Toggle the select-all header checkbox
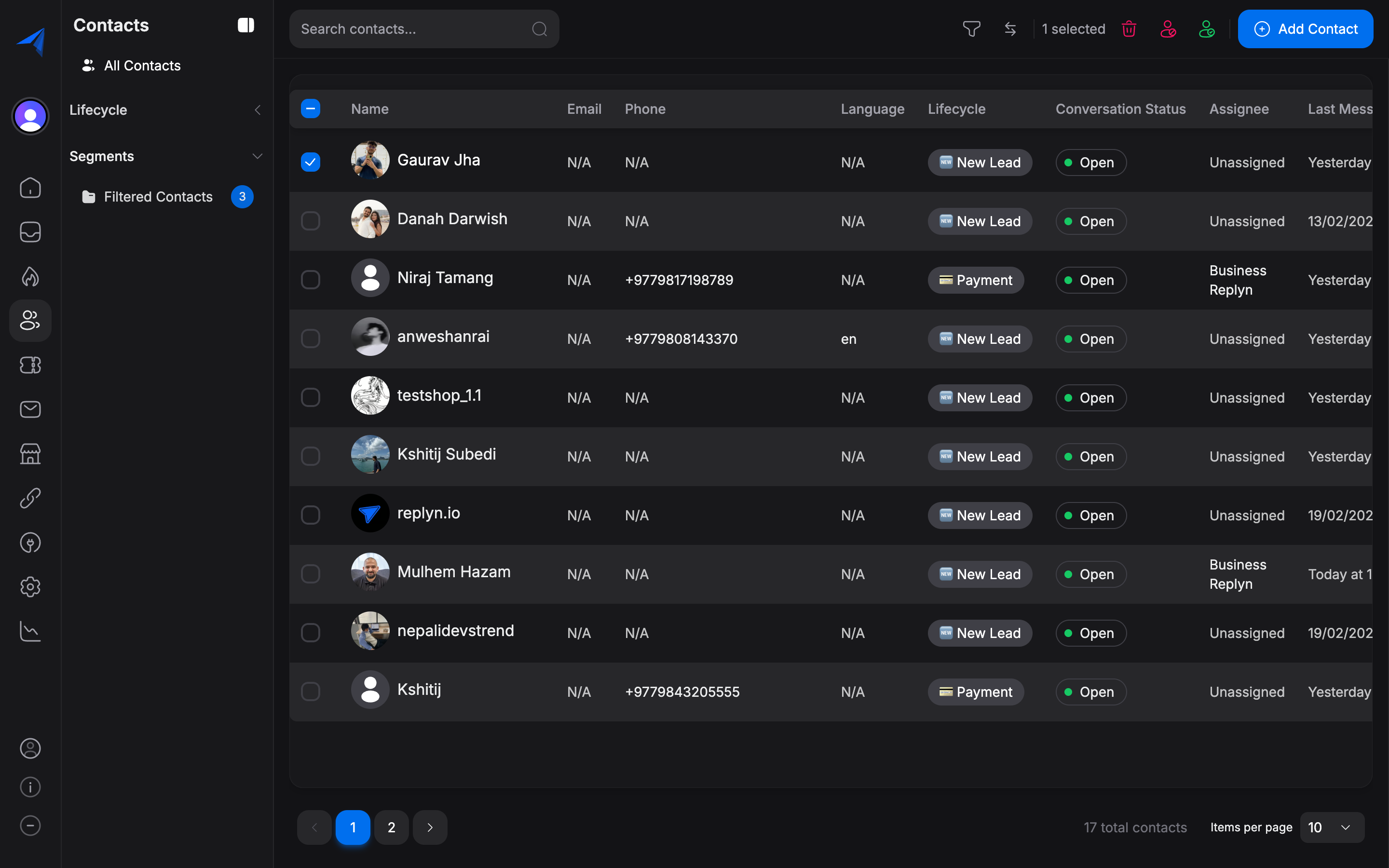The height and width of the screenshot is (868, 1389). 311,108
